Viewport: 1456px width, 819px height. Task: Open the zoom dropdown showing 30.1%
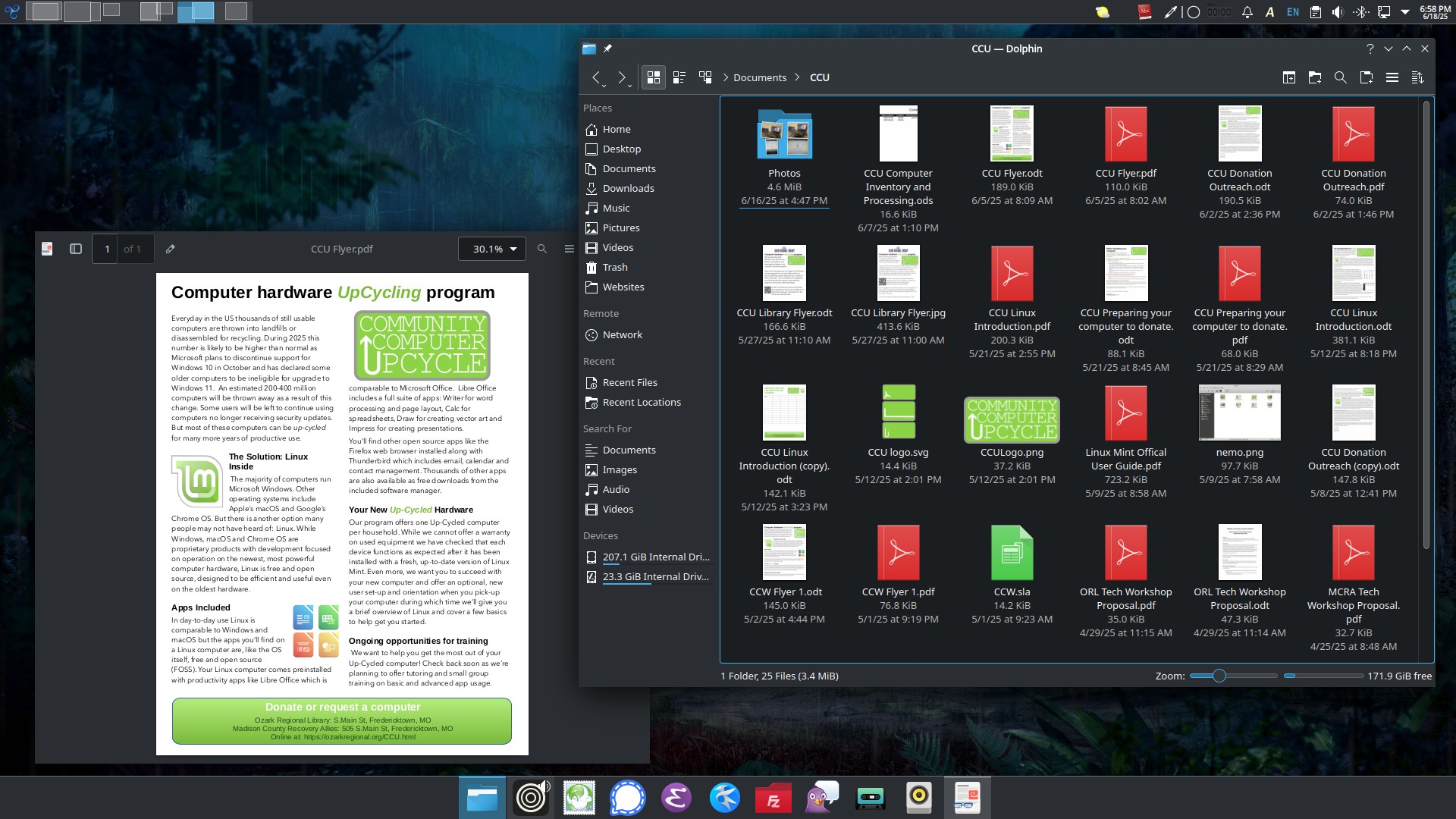[491, 248]
